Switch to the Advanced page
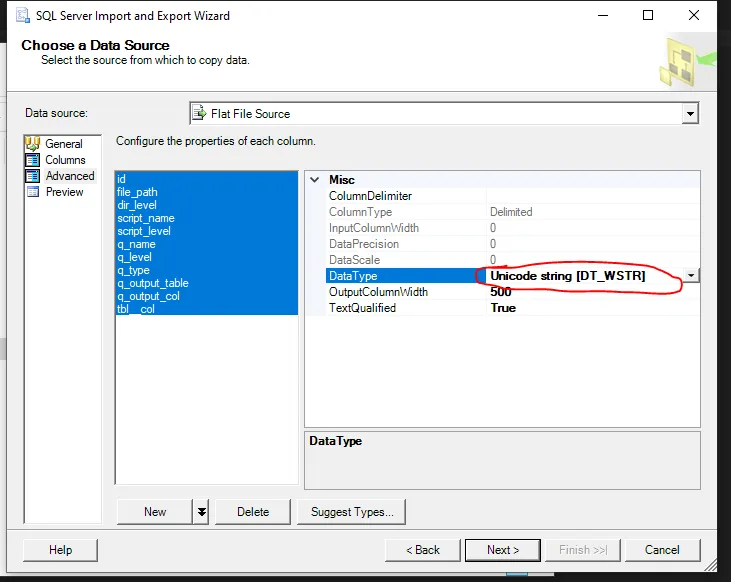Screen dimensions: 731x582 pyautogui.click(x=70, y=176)
